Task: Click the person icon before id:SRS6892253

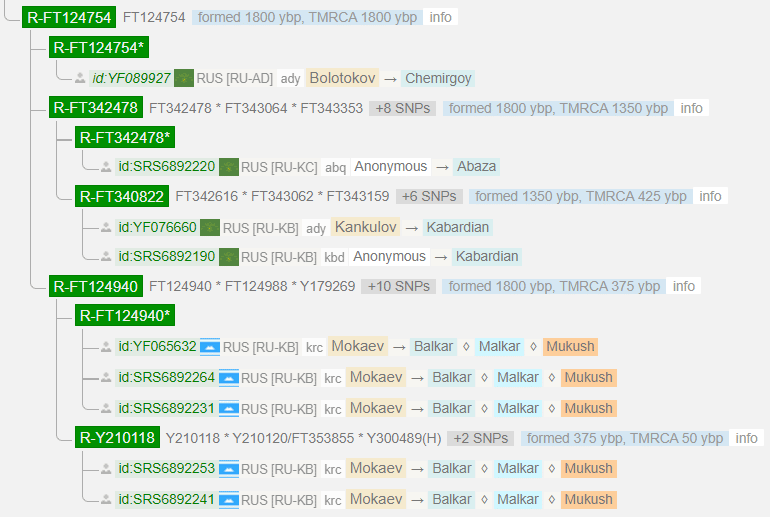Action: click(x=106, y=469)
